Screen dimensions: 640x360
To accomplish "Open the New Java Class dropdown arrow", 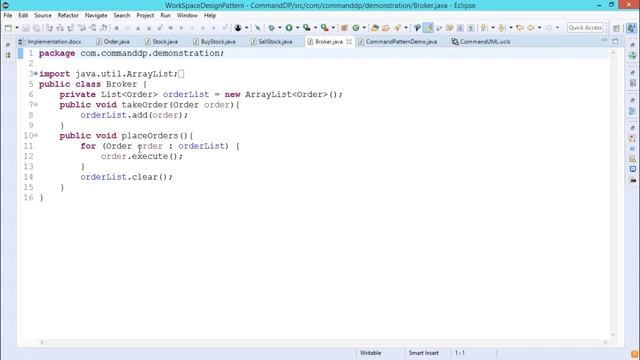I will 364,28.
